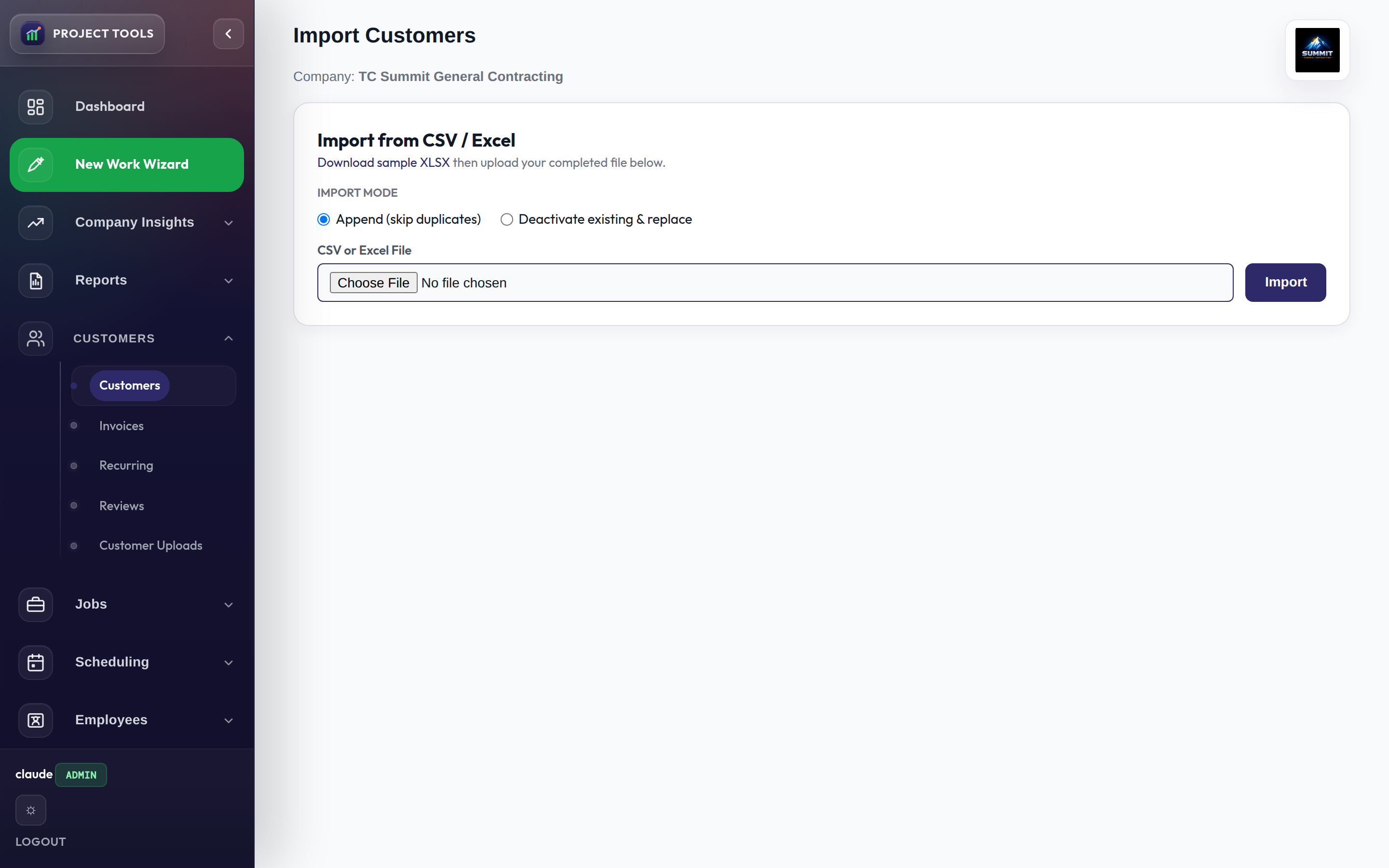This screenshot has height=868, width=1389.
Task: Download sample XLSX link
Action: coord(383,163)
